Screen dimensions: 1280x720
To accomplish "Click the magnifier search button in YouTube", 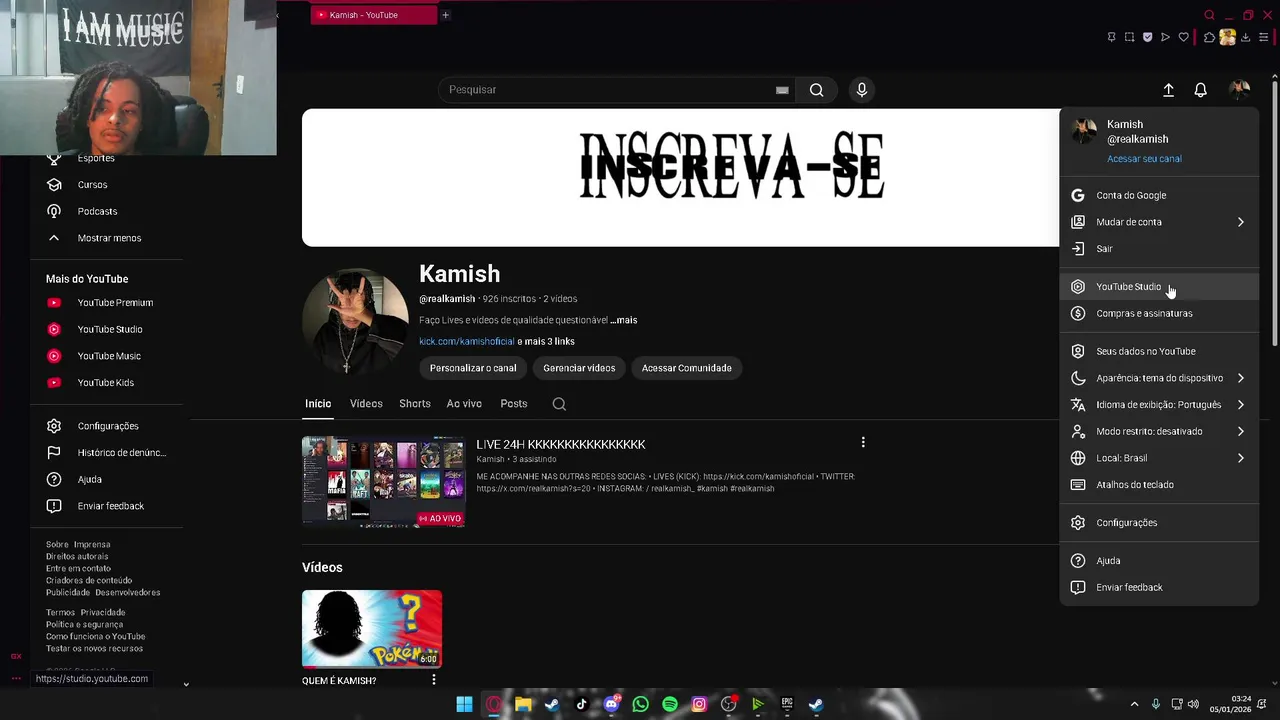I will pos(816,90).
